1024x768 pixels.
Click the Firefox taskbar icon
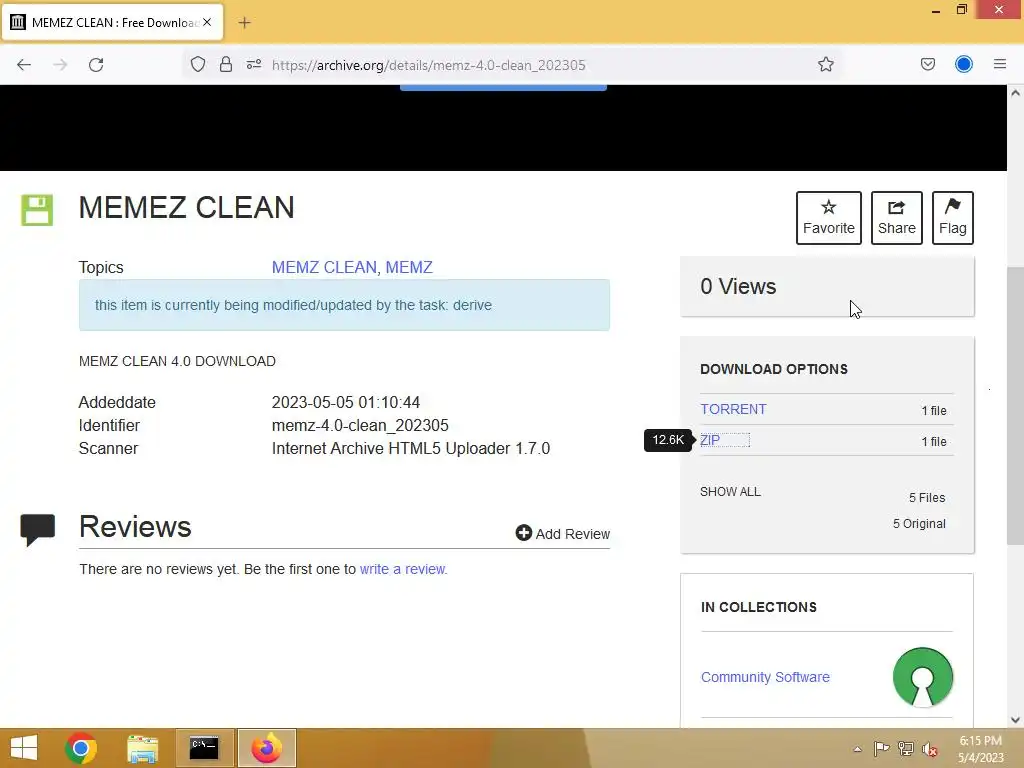click(x=266, y=748)
